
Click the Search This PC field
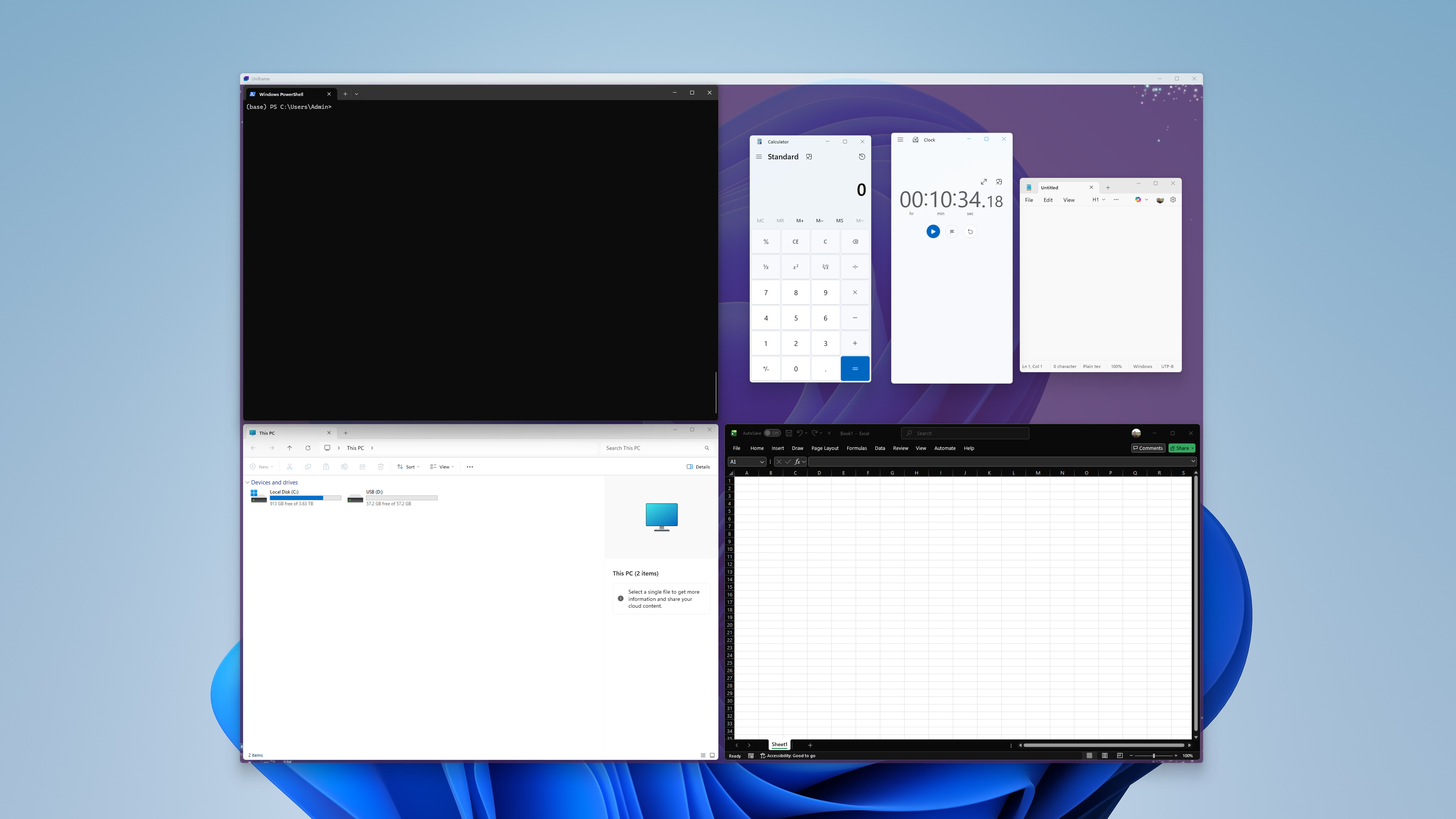point(656,448)
